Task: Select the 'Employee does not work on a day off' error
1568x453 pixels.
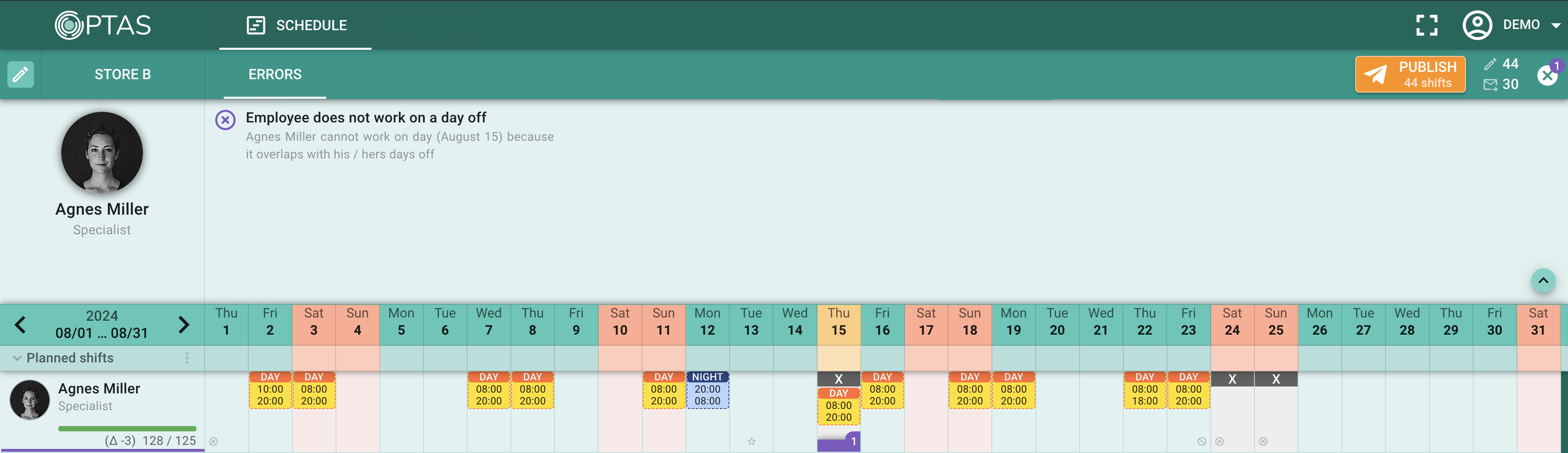Action: [366, 118]
